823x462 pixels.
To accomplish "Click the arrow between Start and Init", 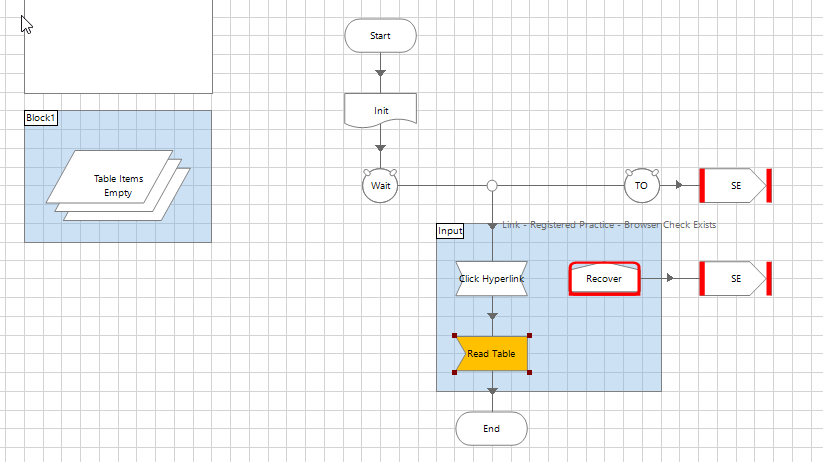I will pyautogui.click(x=381, y=73).
